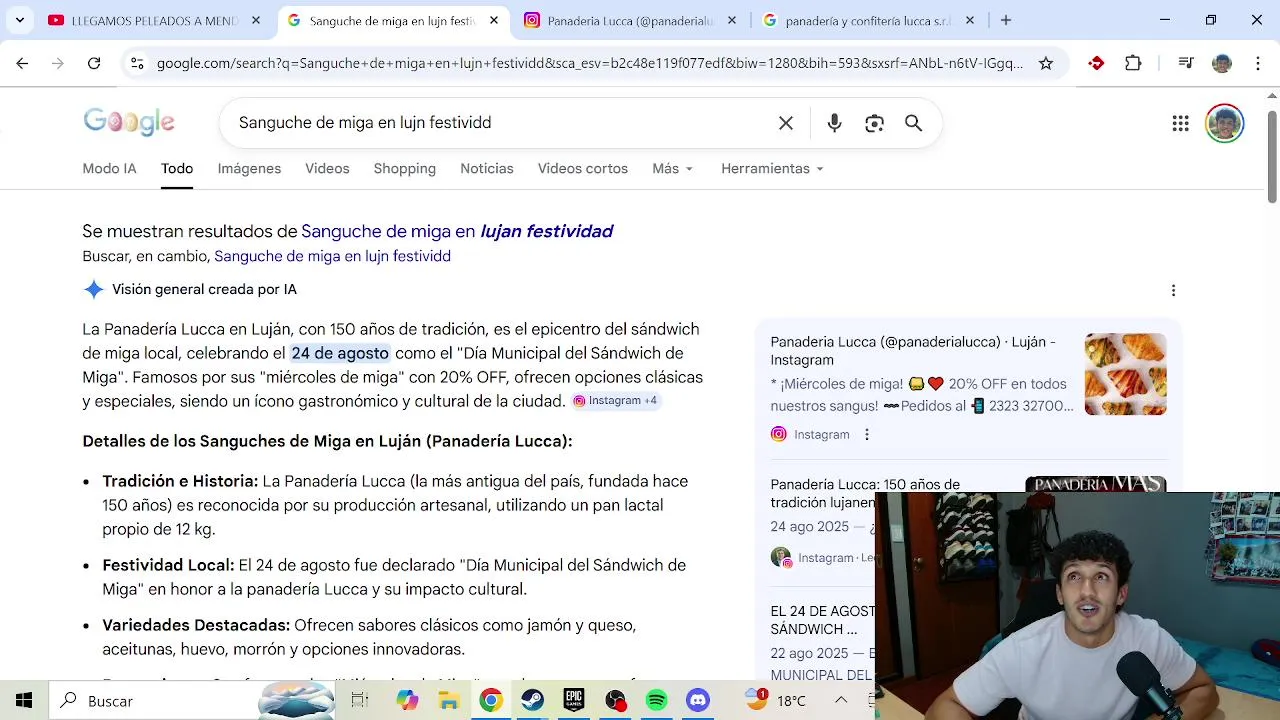Open OBS recording app on taskbar
This screenshot has height=720, width=1280.
[615, 701]
